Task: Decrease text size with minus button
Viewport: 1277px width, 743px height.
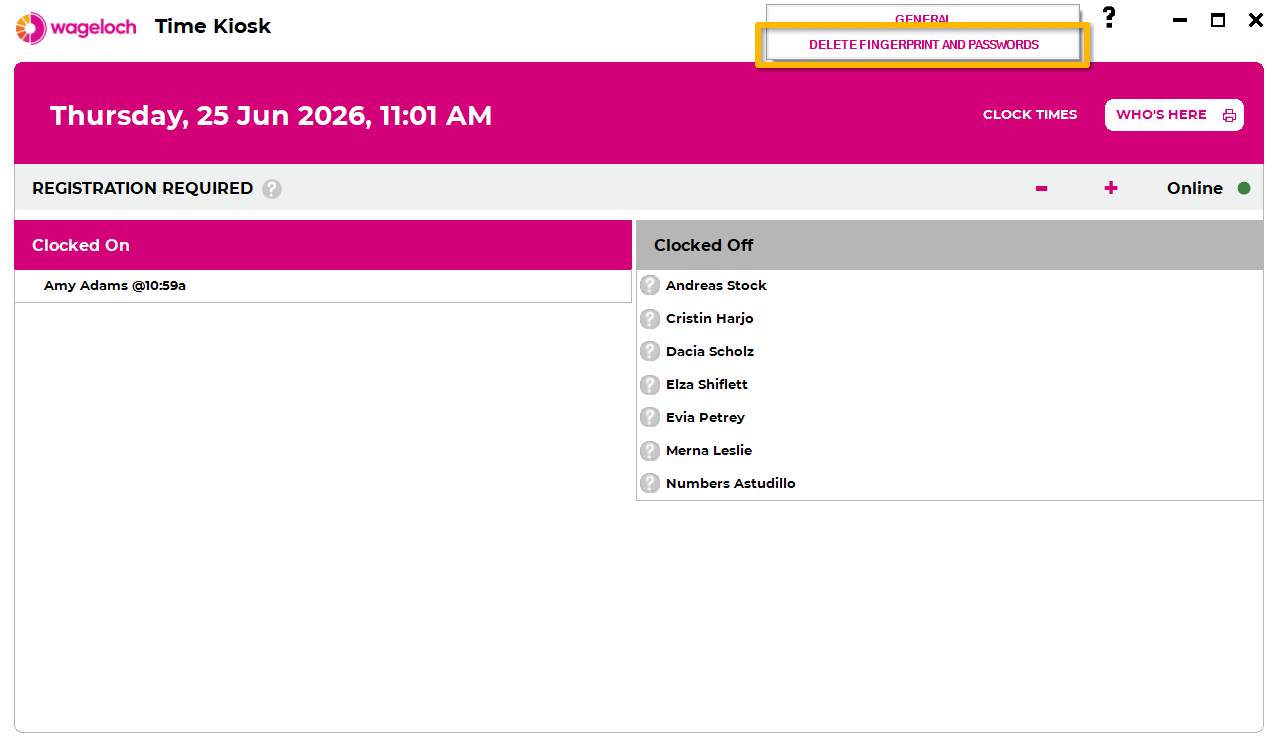Action: [x=1041, y=188]
